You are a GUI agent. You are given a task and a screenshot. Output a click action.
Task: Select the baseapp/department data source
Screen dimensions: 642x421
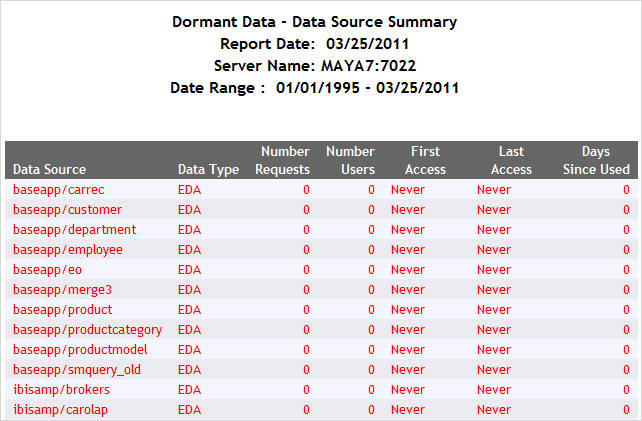click(x=75, y=230)
